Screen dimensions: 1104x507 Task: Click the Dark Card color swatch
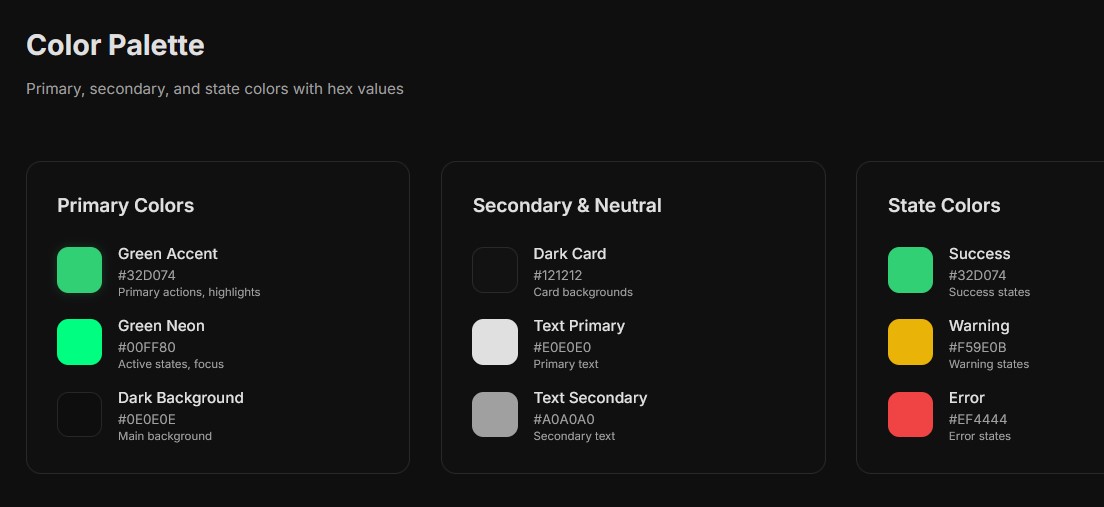pyautogui.click(x=495, y=270)
